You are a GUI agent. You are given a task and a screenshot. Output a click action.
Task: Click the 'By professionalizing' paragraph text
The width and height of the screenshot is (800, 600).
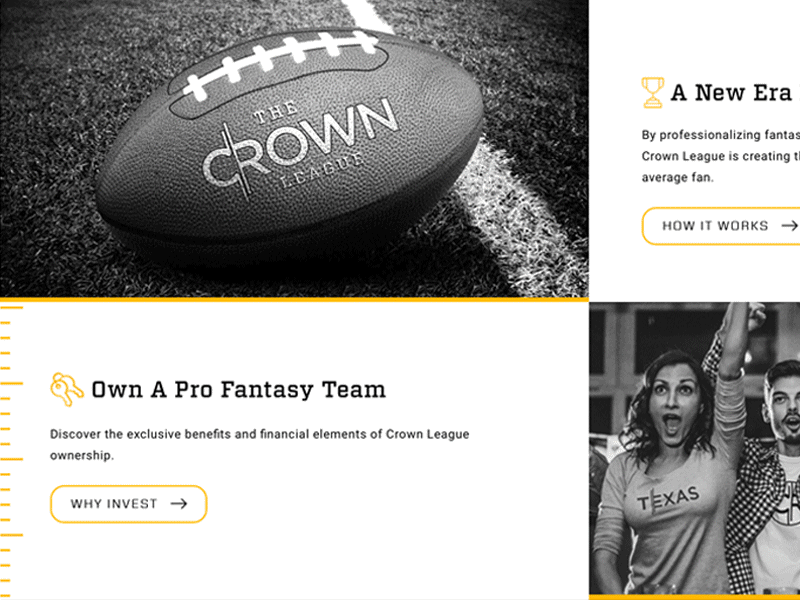point(720,156)
